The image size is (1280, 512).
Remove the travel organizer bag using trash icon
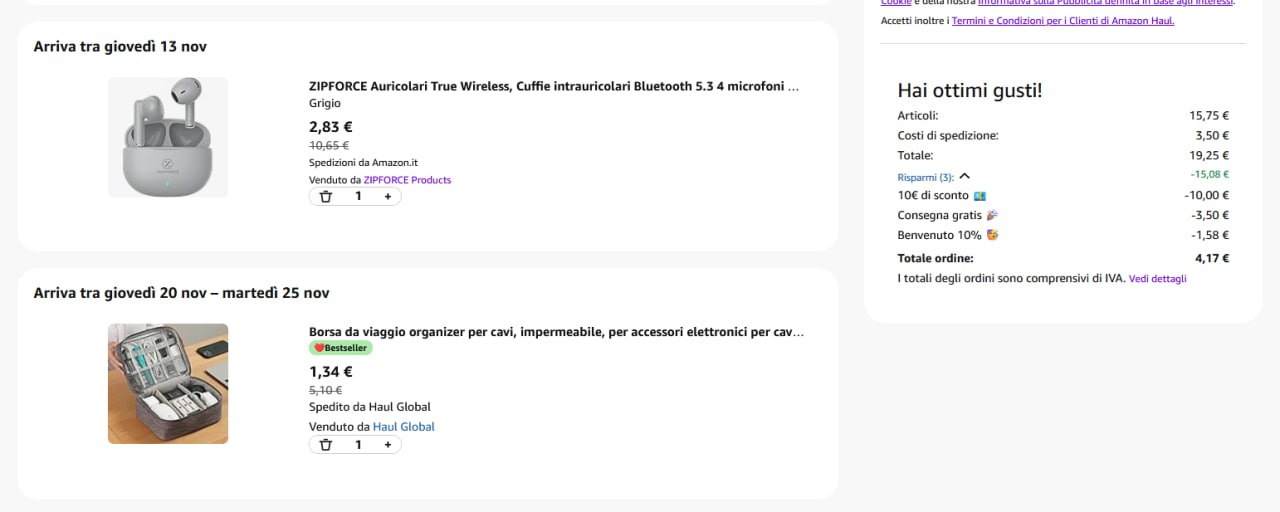point(325,445)
